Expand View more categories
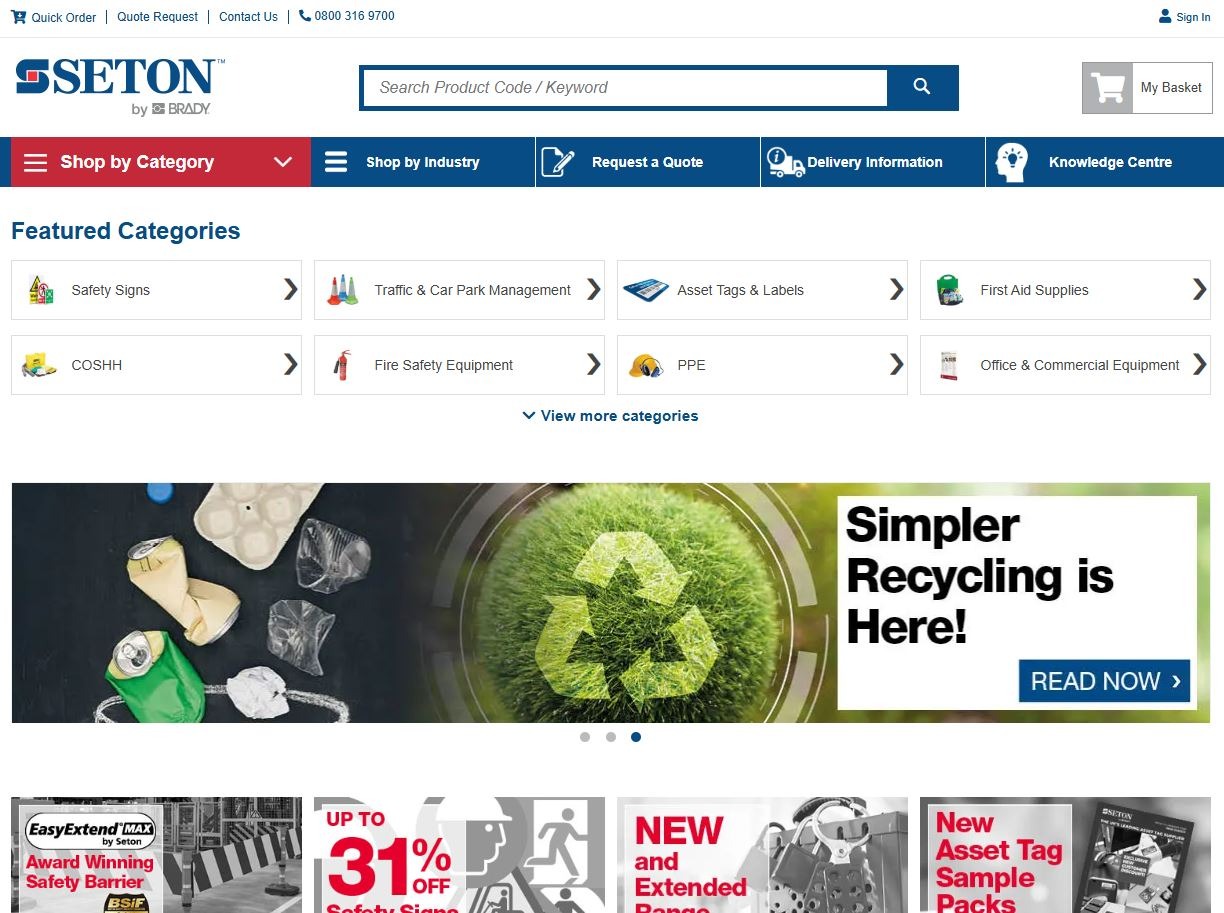Screen dimensions: 1224x913 610,416
